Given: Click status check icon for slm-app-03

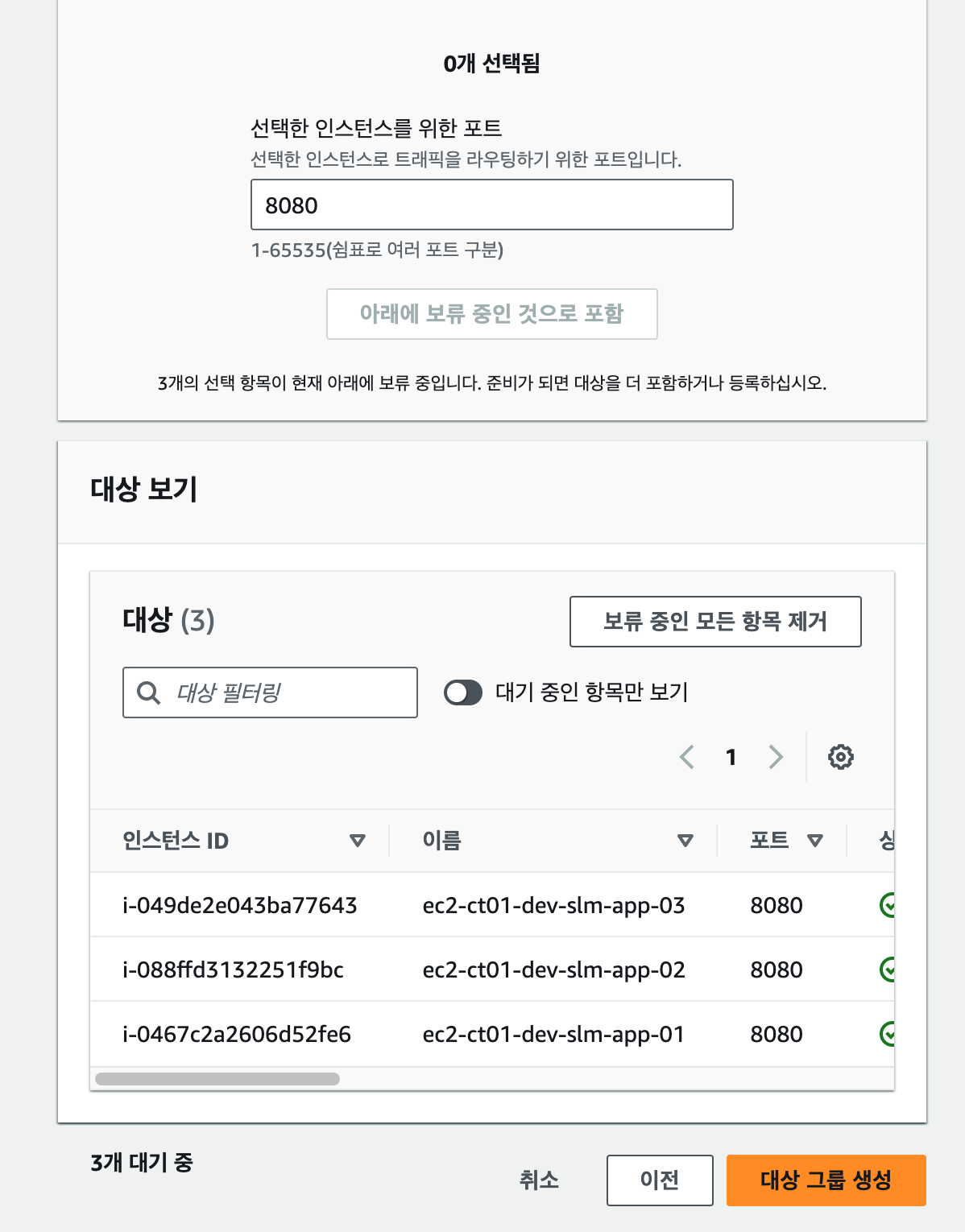Looking at the screenshot, I should tap(888, 905).
